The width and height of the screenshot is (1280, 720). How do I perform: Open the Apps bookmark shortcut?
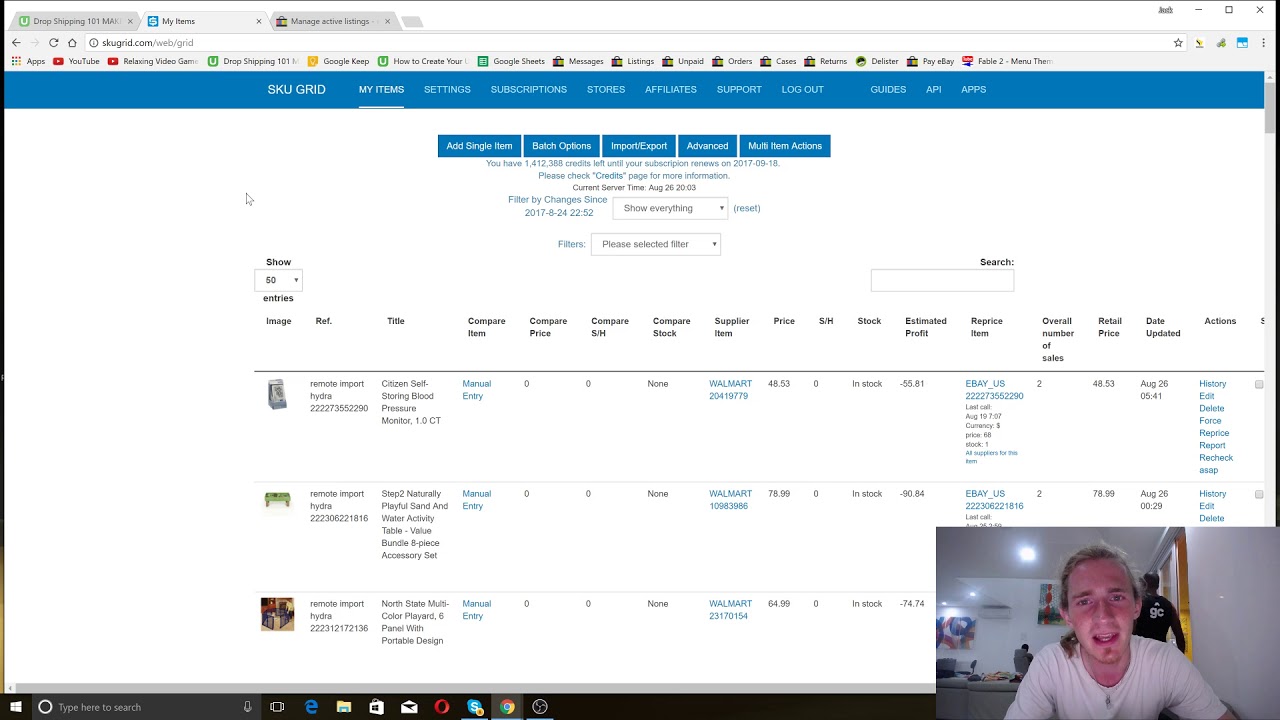point(28,61)
